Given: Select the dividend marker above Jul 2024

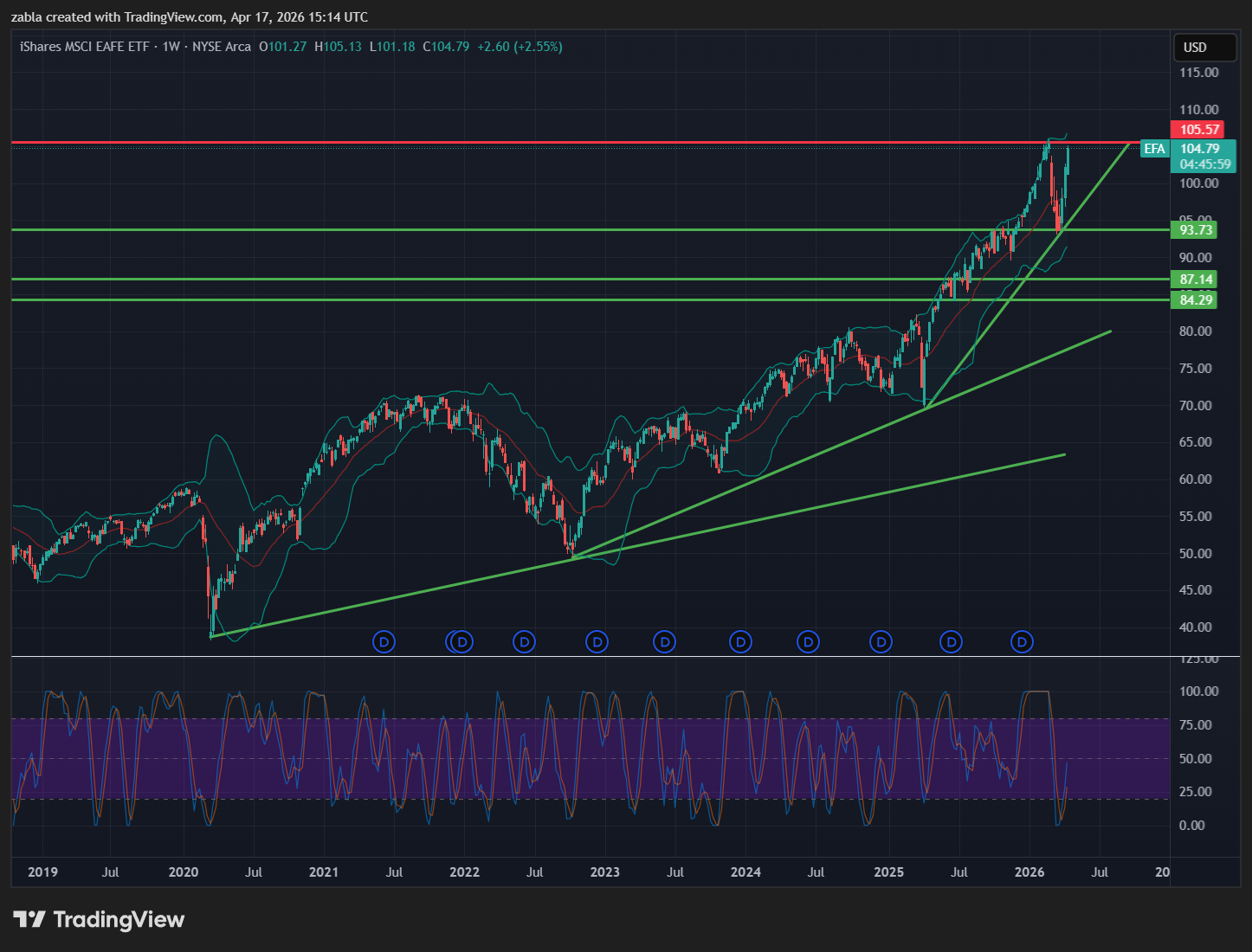Looking at the screenshot, I should 808,642.
